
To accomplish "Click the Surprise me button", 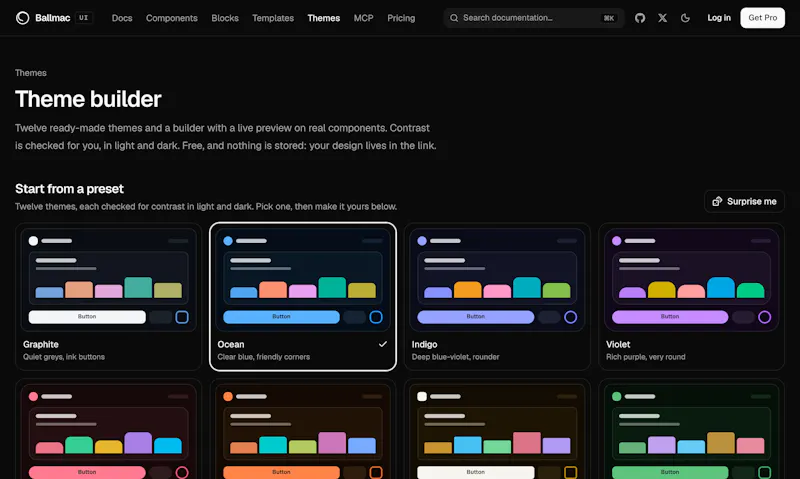I will click(x=744, y=201).
